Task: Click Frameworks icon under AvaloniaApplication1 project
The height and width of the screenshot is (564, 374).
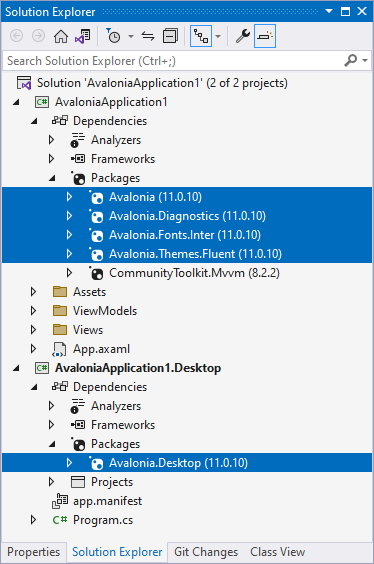Action: [x=78, y=159]
